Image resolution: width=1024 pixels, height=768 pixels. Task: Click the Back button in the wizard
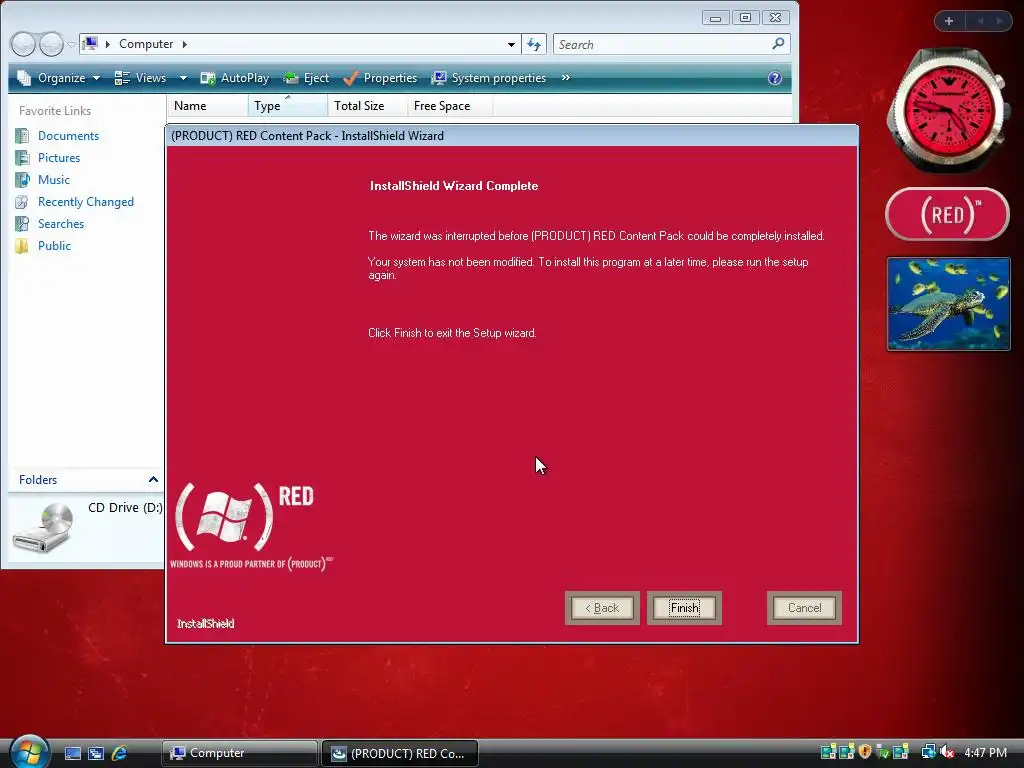point(601,608)
